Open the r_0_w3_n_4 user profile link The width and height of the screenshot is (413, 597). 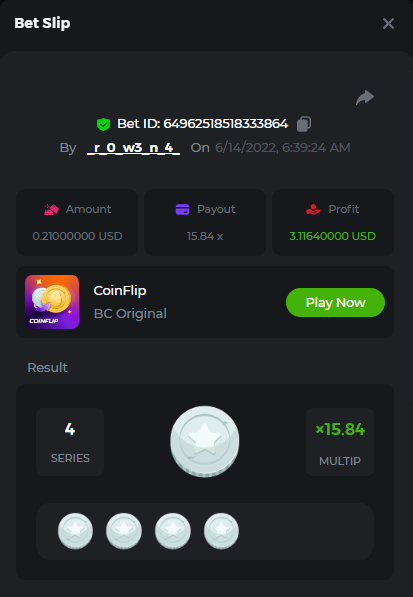(133, 148)
